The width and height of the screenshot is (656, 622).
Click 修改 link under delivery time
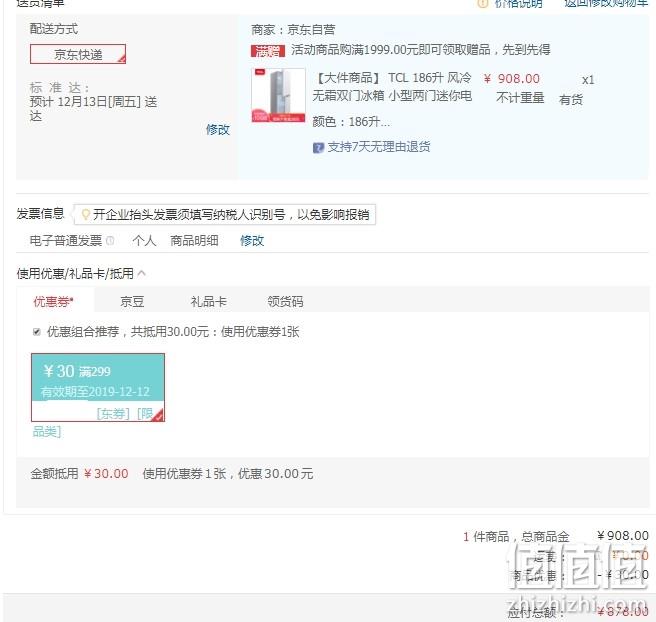pyautogui.click(x=218, y=130)
